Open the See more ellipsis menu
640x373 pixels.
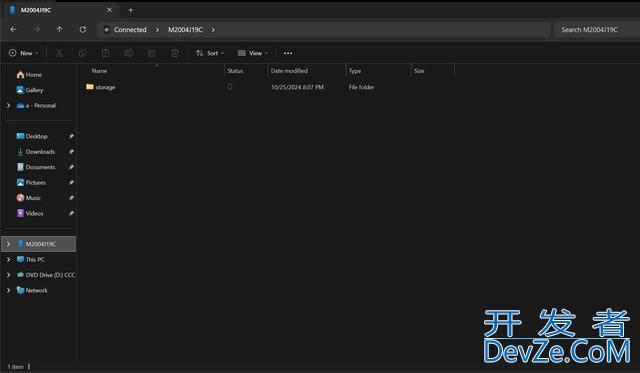288,53
